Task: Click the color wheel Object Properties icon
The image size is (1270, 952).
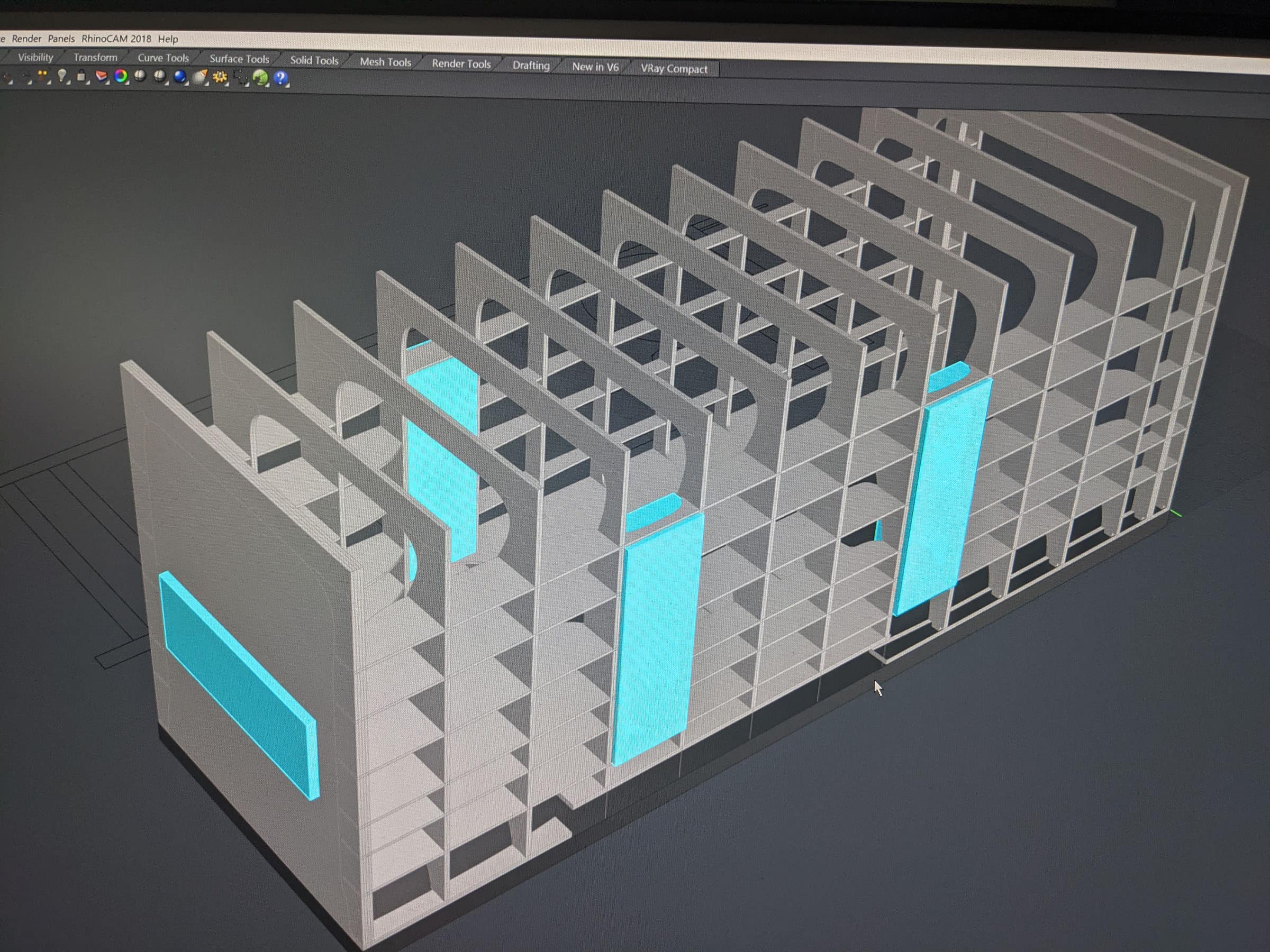Action: pos(121,76)
